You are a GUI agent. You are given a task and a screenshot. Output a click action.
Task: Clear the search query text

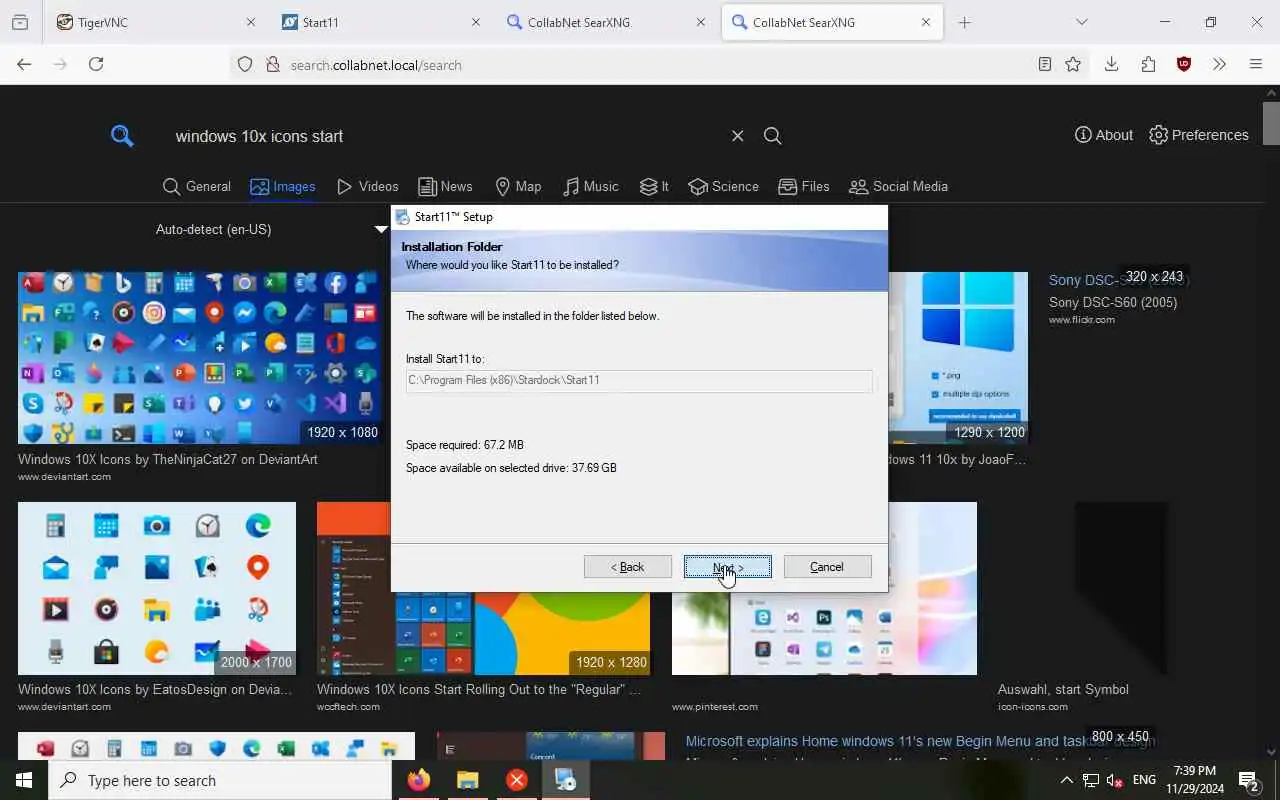(x=737, y=136)
